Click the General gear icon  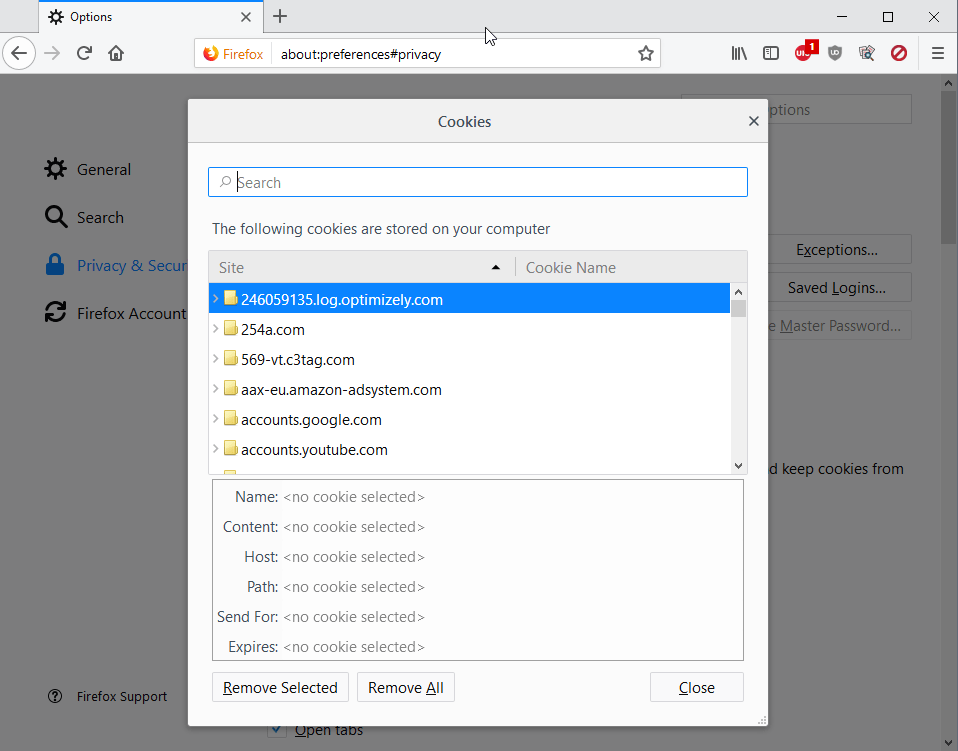tap(55, 169)
